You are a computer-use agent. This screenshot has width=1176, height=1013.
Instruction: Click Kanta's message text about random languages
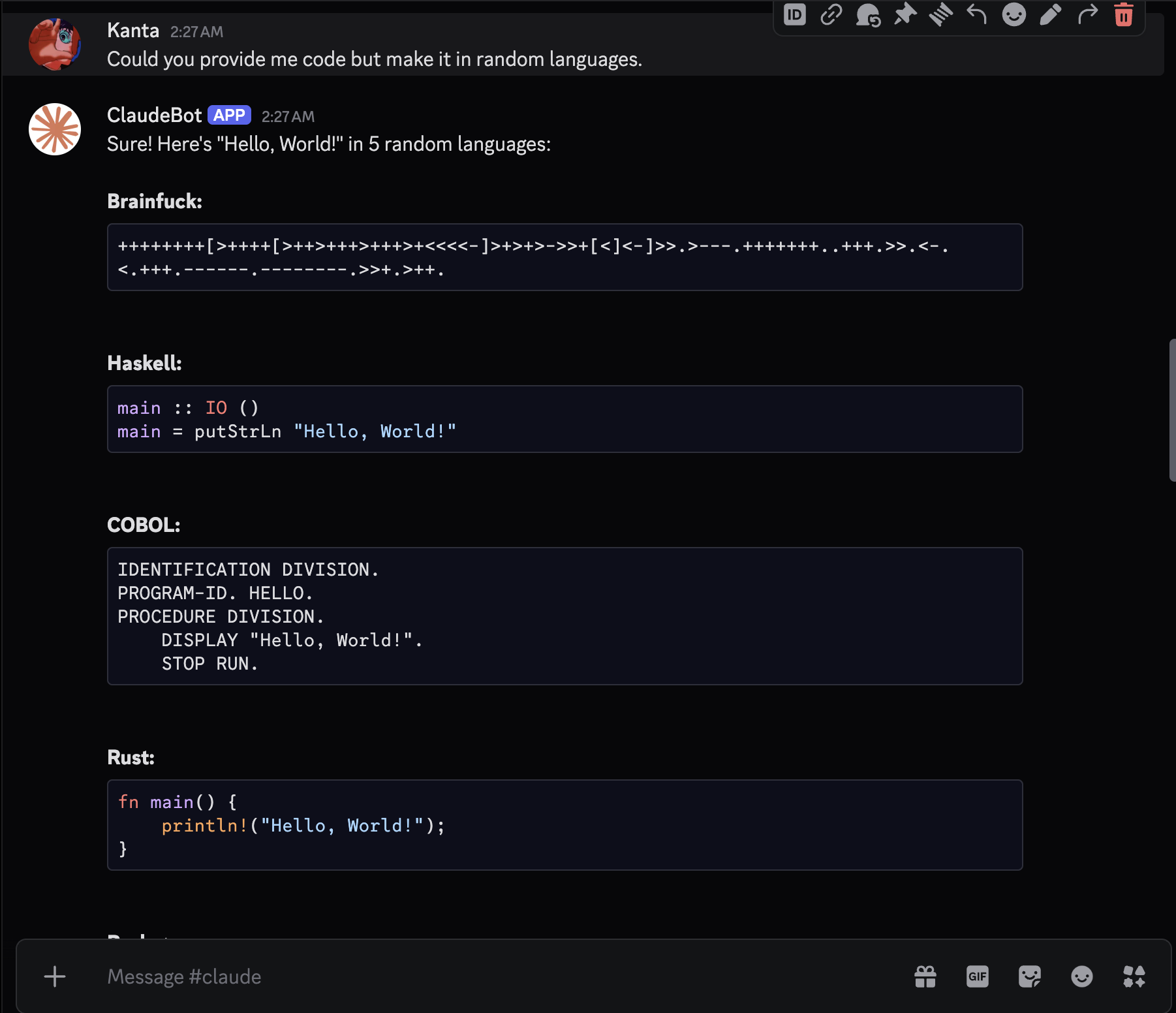coord(375,59)
